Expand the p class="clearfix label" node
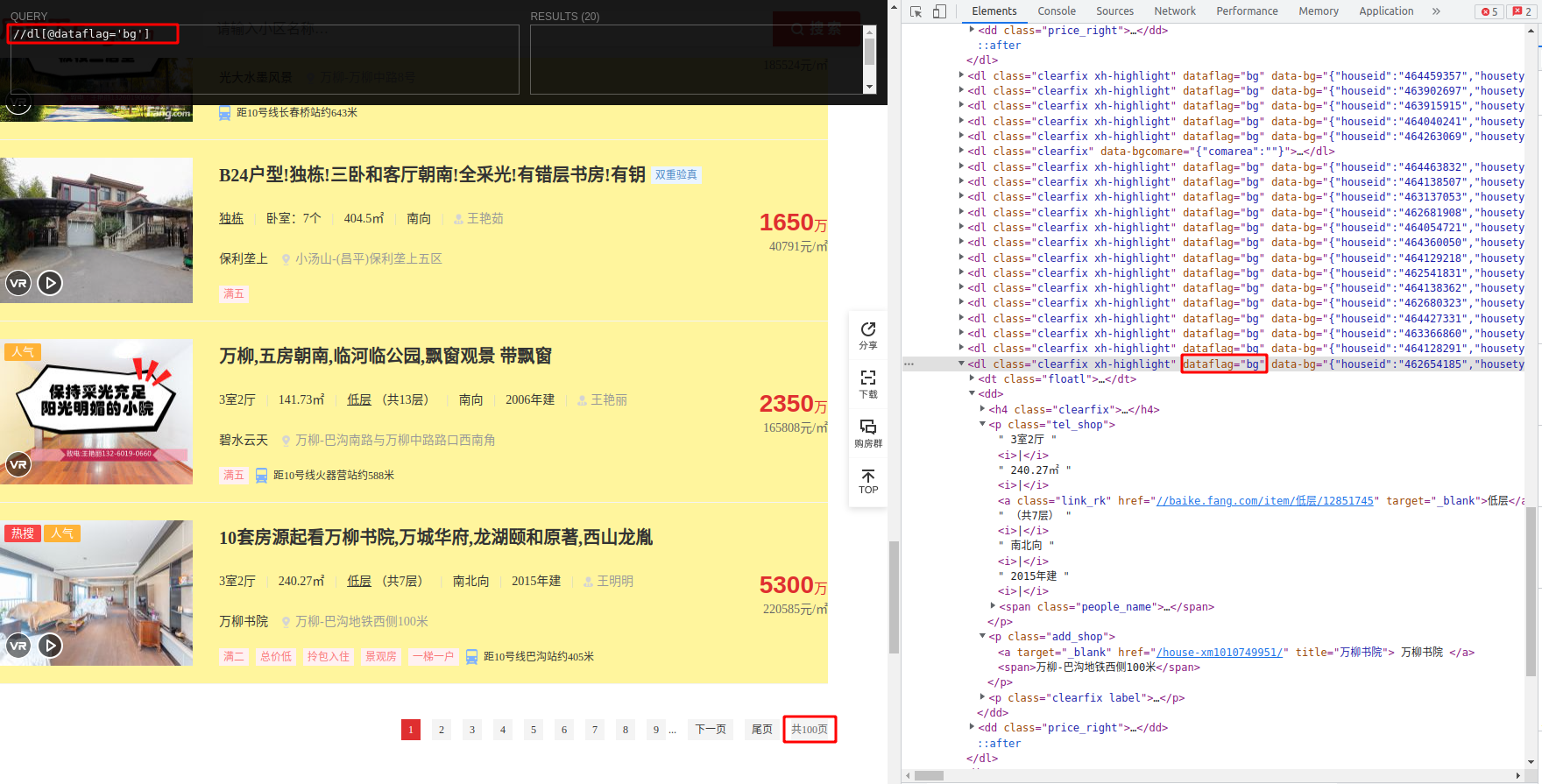This screenshot has width=1542, height=784. click(982, 697)
